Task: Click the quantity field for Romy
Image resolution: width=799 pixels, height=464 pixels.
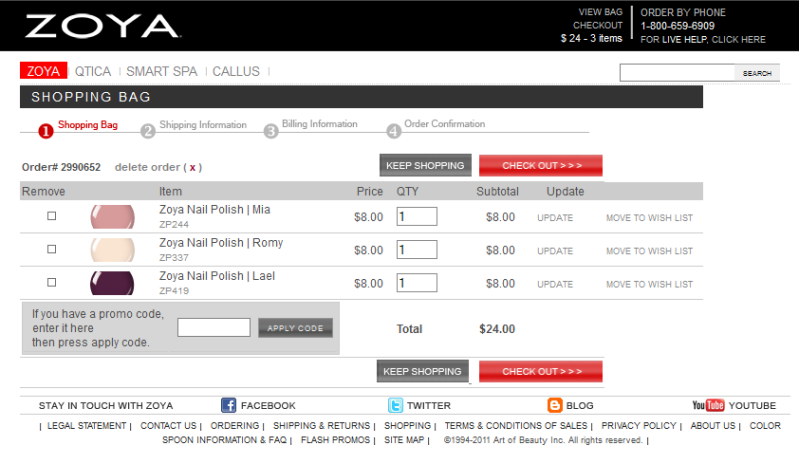Action: [x=417, y=250]
